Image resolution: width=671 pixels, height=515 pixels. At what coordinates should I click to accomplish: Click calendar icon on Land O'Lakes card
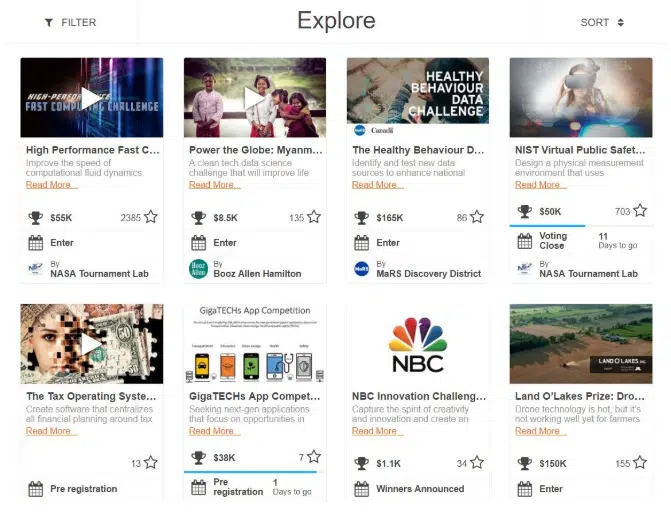pos(525,489)
